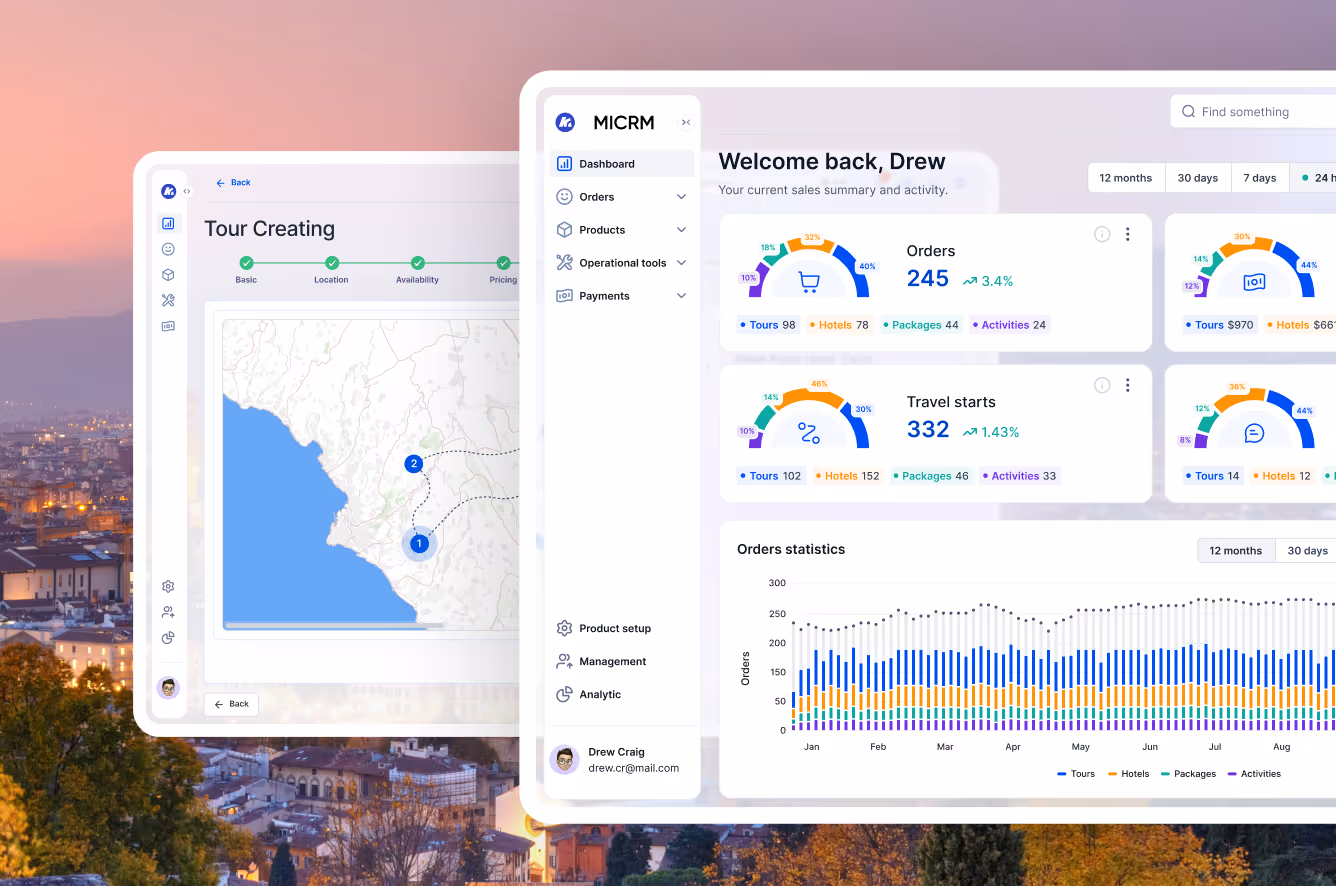Click map marker 1 in Tour Creating
The image size is (1336, 886).
[x=420, y=544]
